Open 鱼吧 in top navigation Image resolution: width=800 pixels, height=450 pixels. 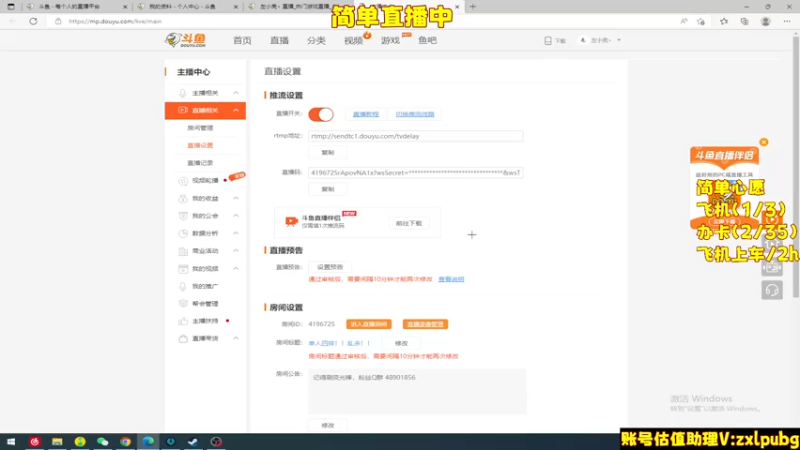point(428,40)
